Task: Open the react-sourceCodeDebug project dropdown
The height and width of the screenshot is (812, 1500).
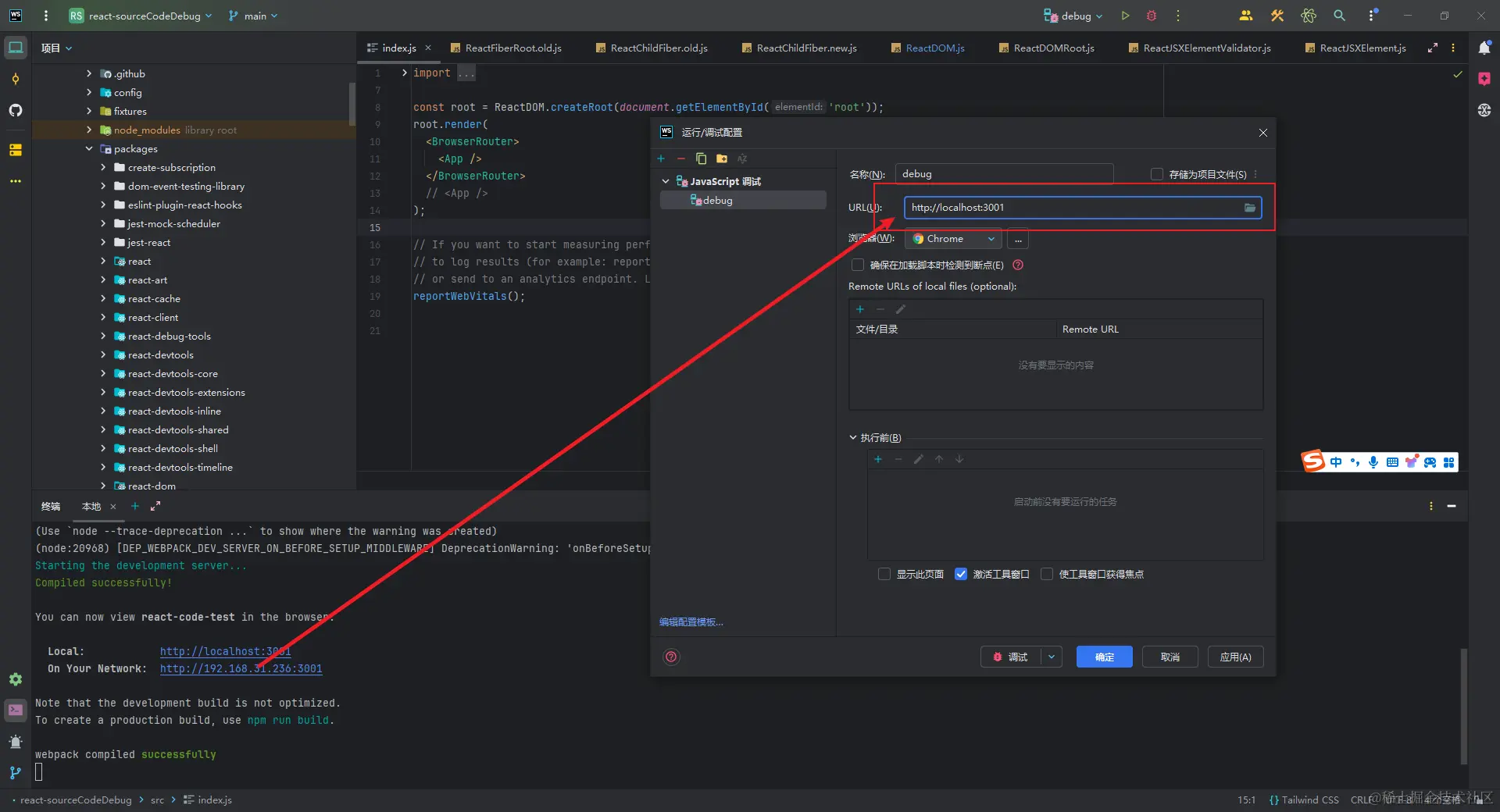Action: [x=141, y=16]
